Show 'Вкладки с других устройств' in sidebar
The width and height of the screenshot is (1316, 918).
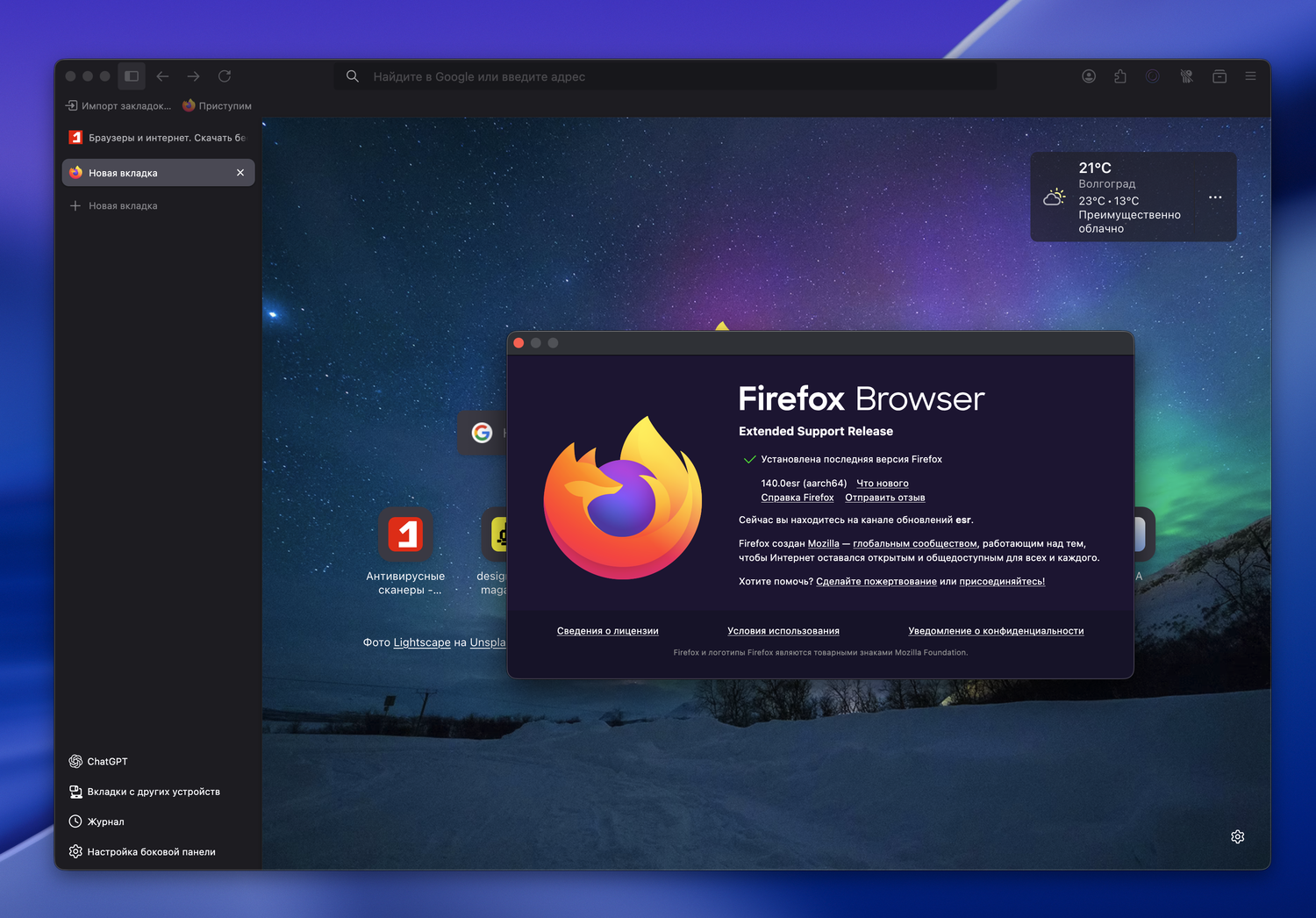[x=145, y=792]
